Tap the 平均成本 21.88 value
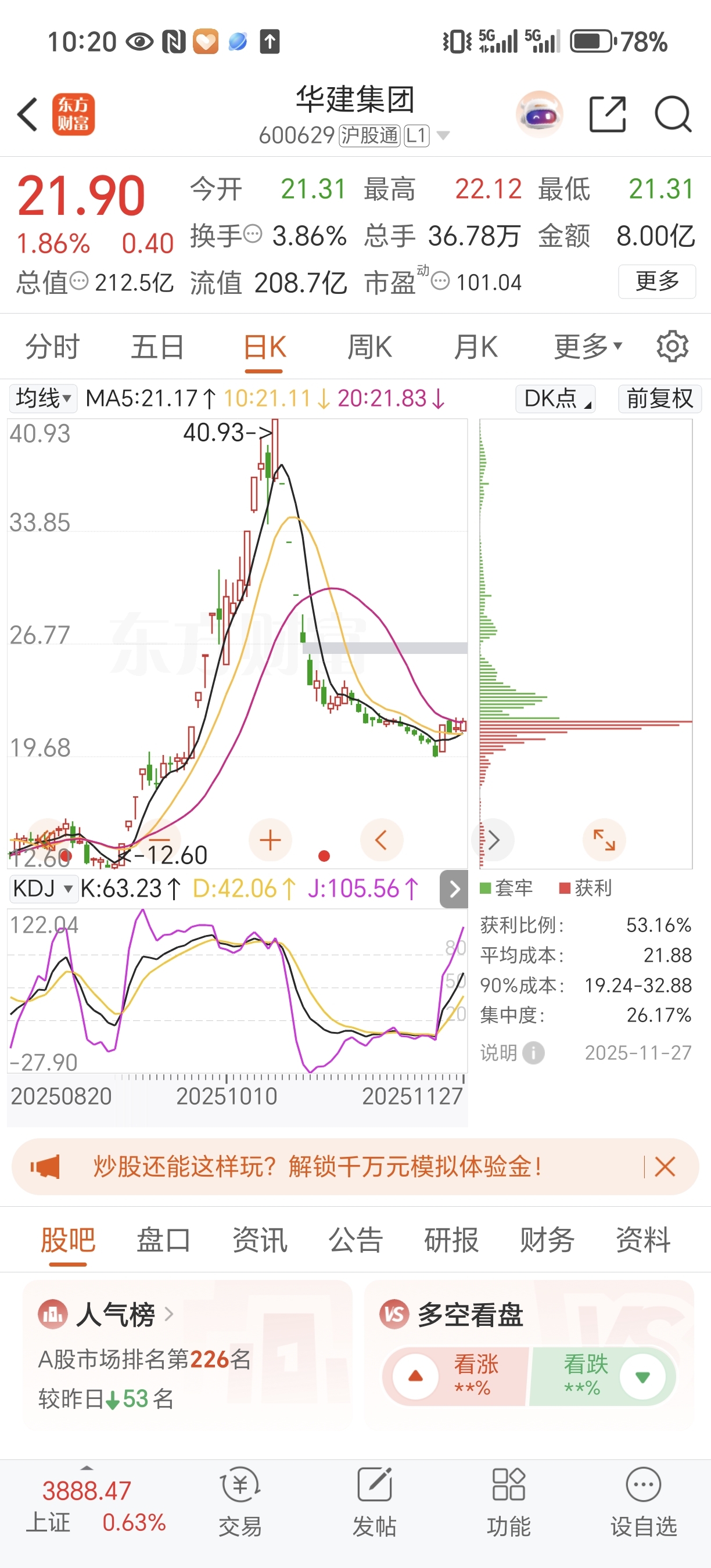Screen dimensions: 711x1568 [668, 955]
